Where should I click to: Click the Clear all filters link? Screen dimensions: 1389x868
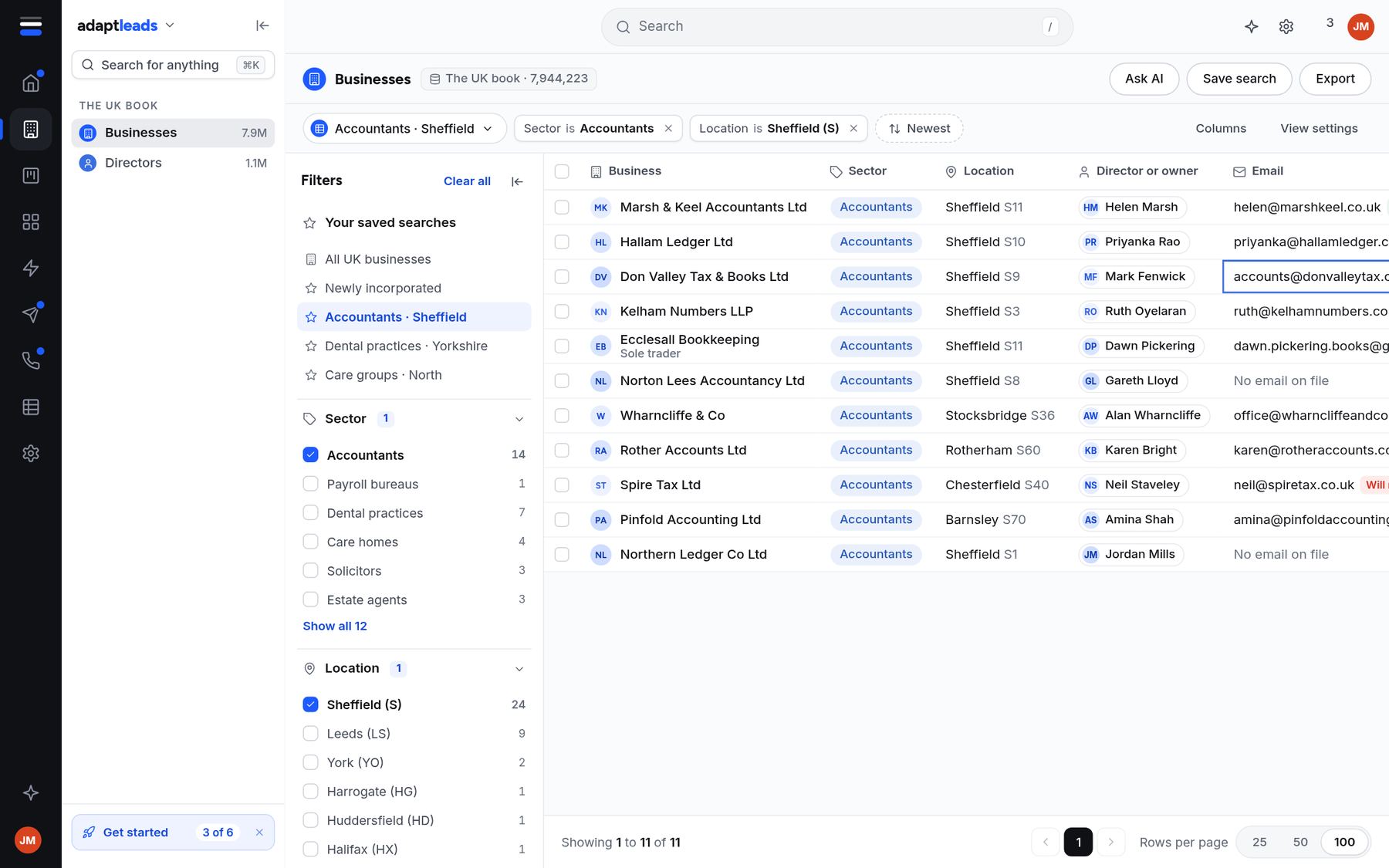pyautogui.click(x=467, y=181)
